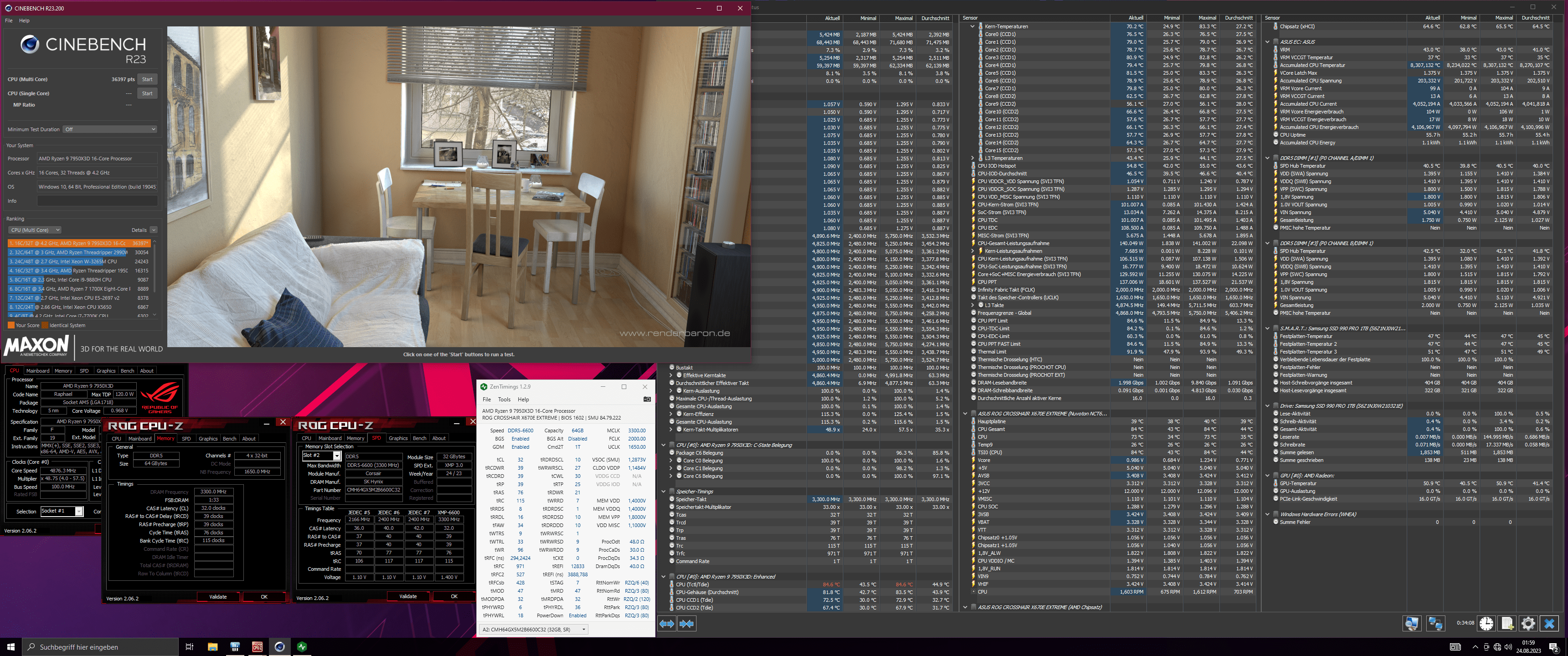This screenshot has height=656, width=1568.
Task: Click HWiNFO expand columns arrows button
Action: coord(667,624)
